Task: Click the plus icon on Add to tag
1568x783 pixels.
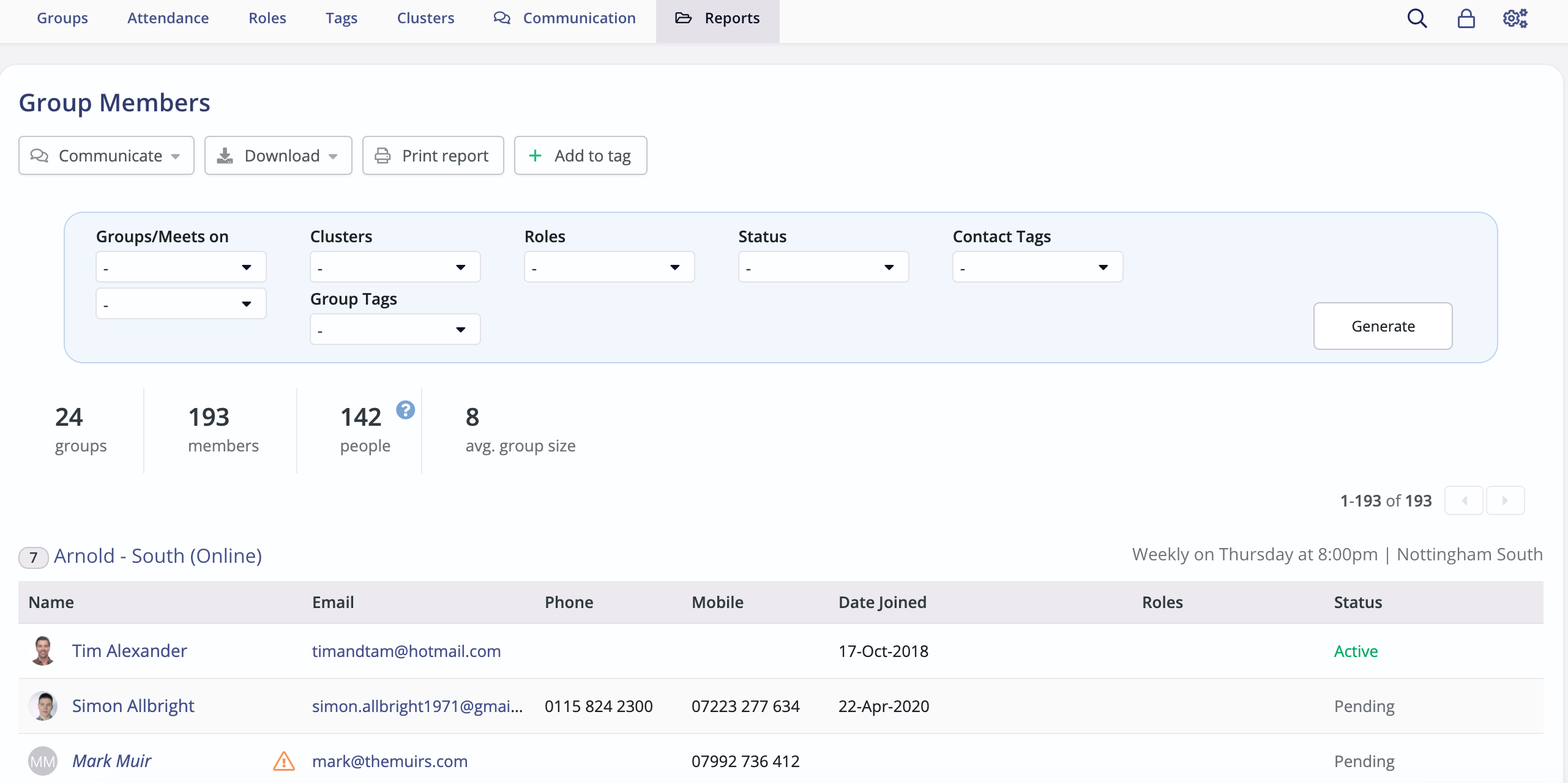Action: [x=536, y=155]
